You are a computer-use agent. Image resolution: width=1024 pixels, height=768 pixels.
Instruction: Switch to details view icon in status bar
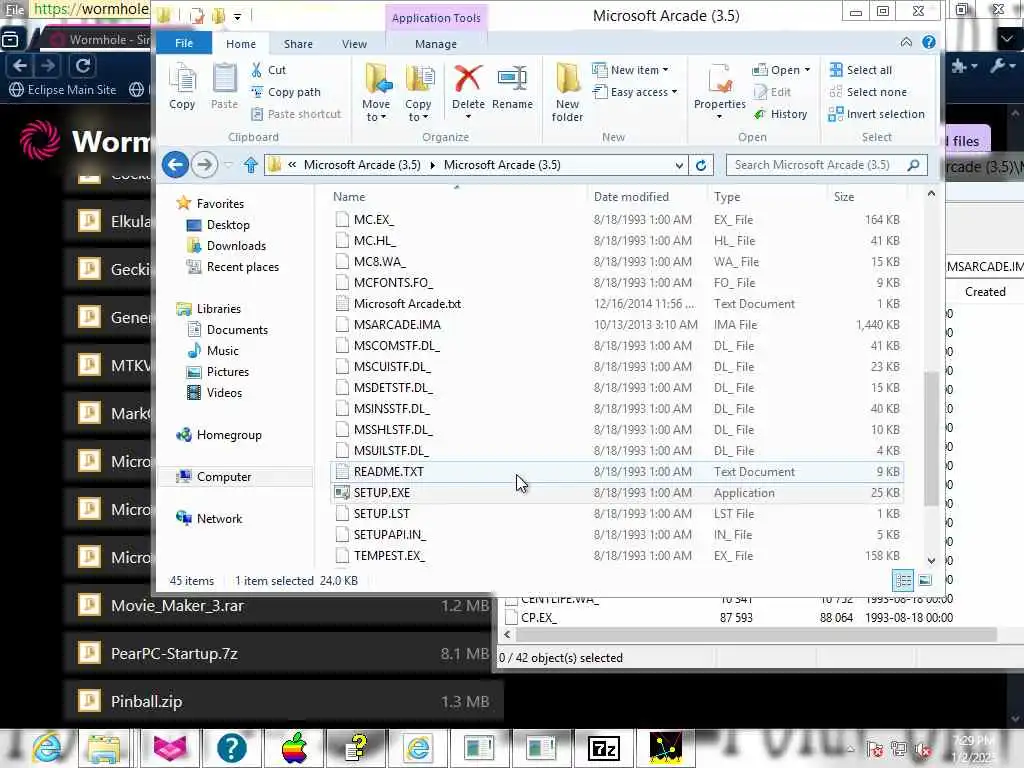tap(903, 580)
